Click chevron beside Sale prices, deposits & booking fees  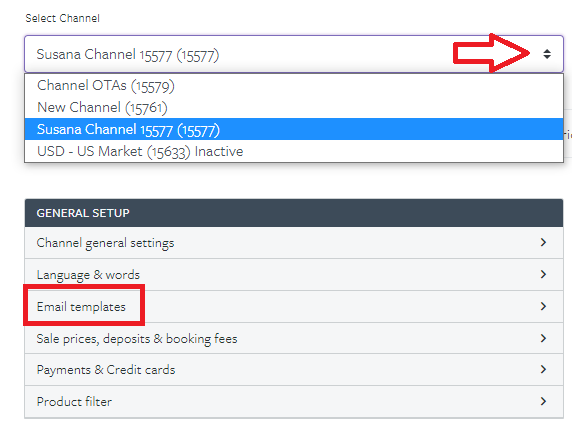click(543, 338)
